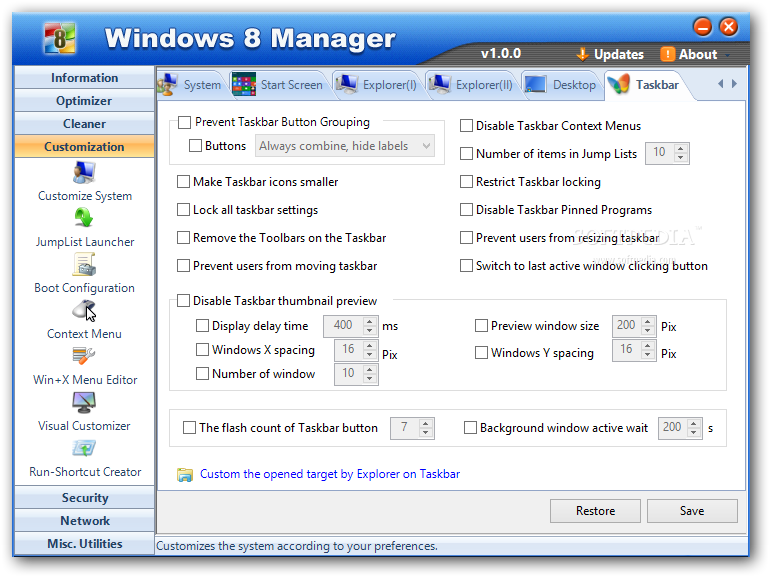
Task: Decrease Number of window spinner down
Action: (x=369, y=379)
